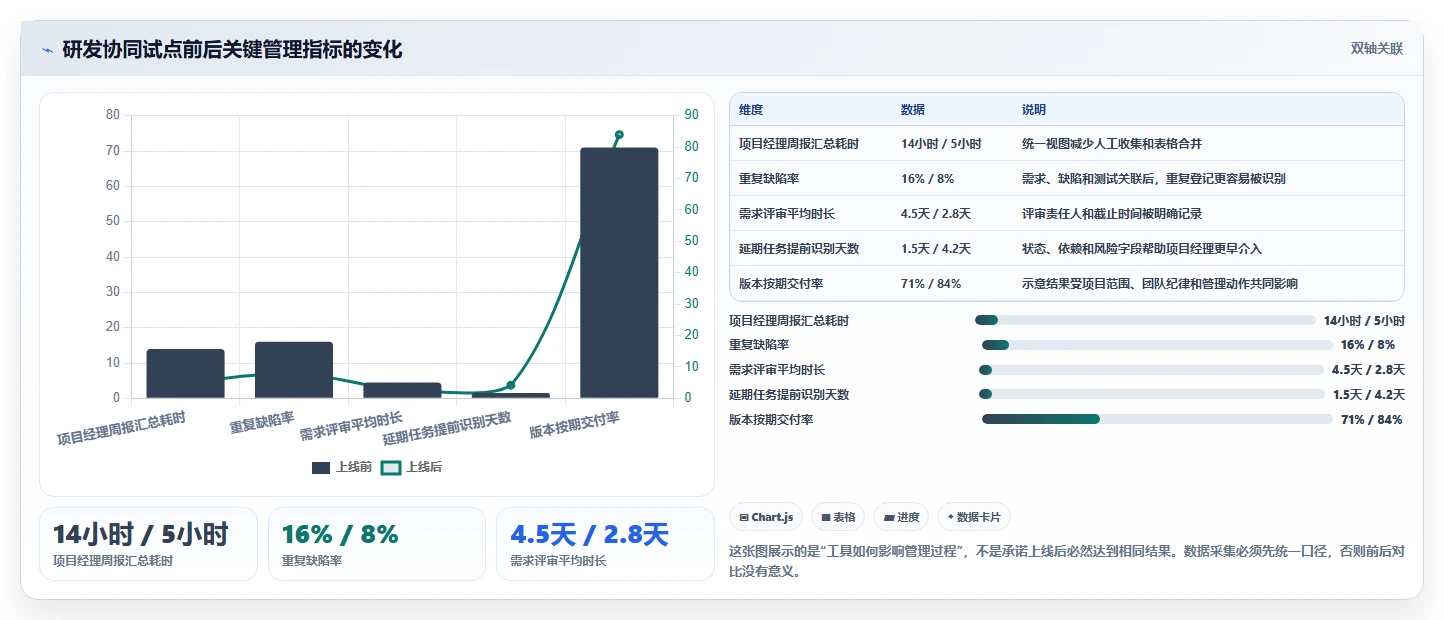Select the 表格 tag chip

(x=838, y=517)
